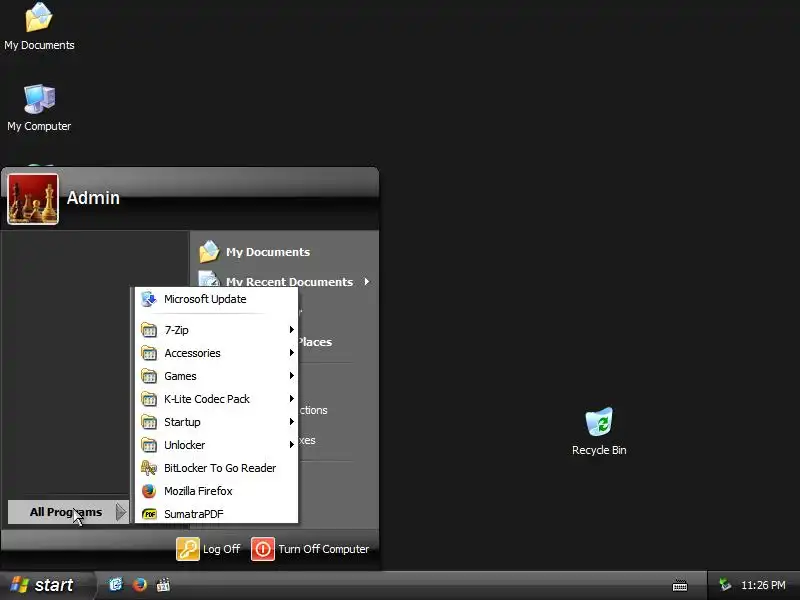The height and width of the screenshot is (600, 800).
Task: Open the Unlocker program folder
Action: (x=216, y=445)
